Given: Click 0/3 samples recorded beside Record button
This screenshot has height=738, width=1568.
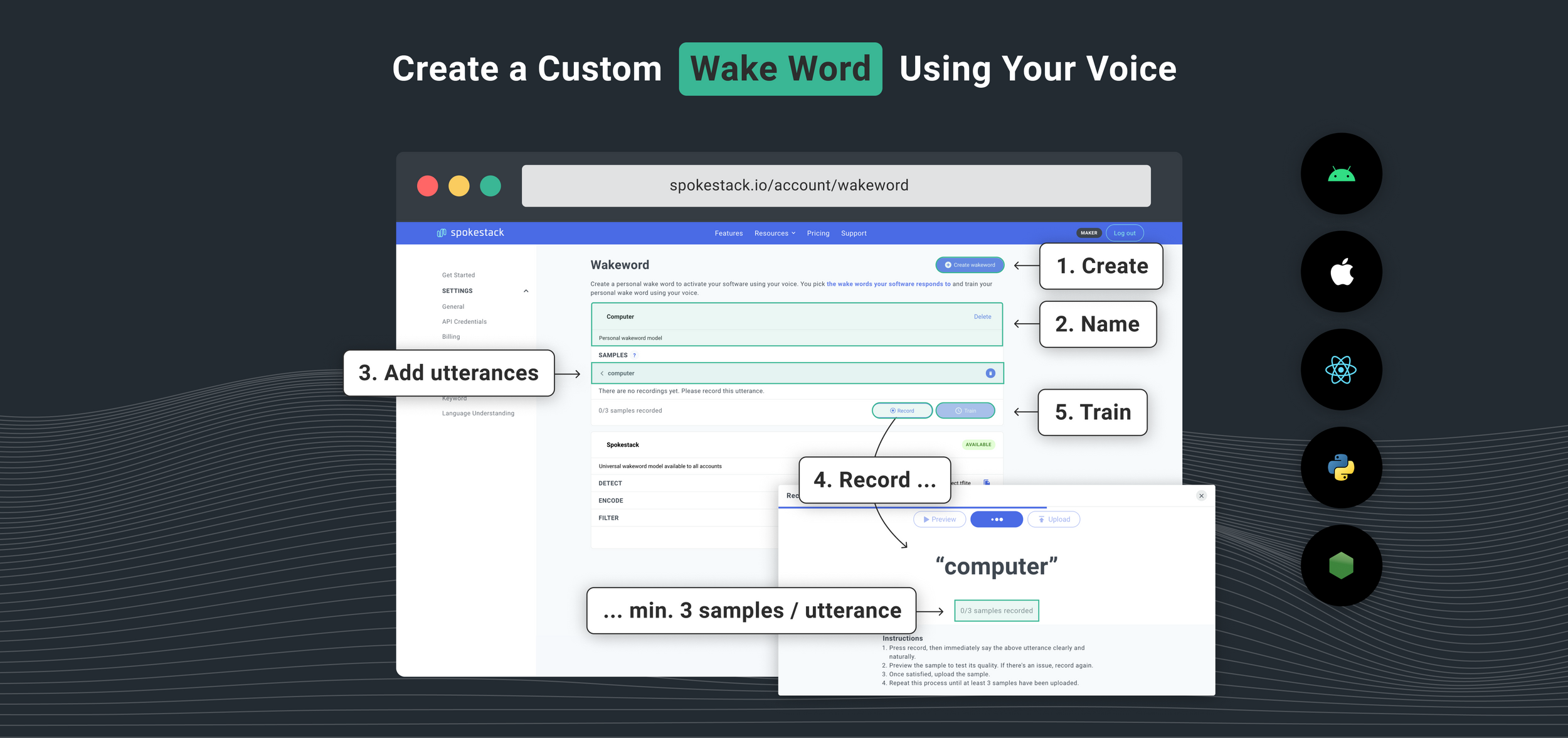Looking at the screenshot, I should pyautogui.click(x=630, y=411).
